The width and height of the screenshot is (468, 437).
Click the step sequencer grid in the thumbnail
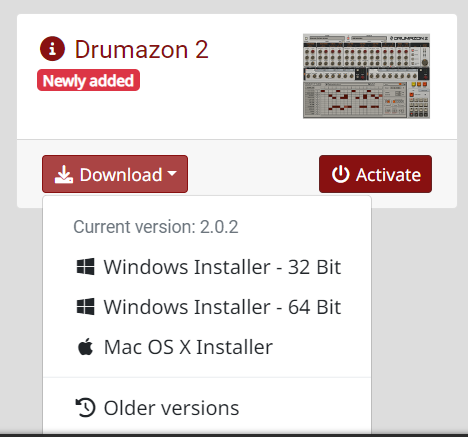(x=355, y=100)
